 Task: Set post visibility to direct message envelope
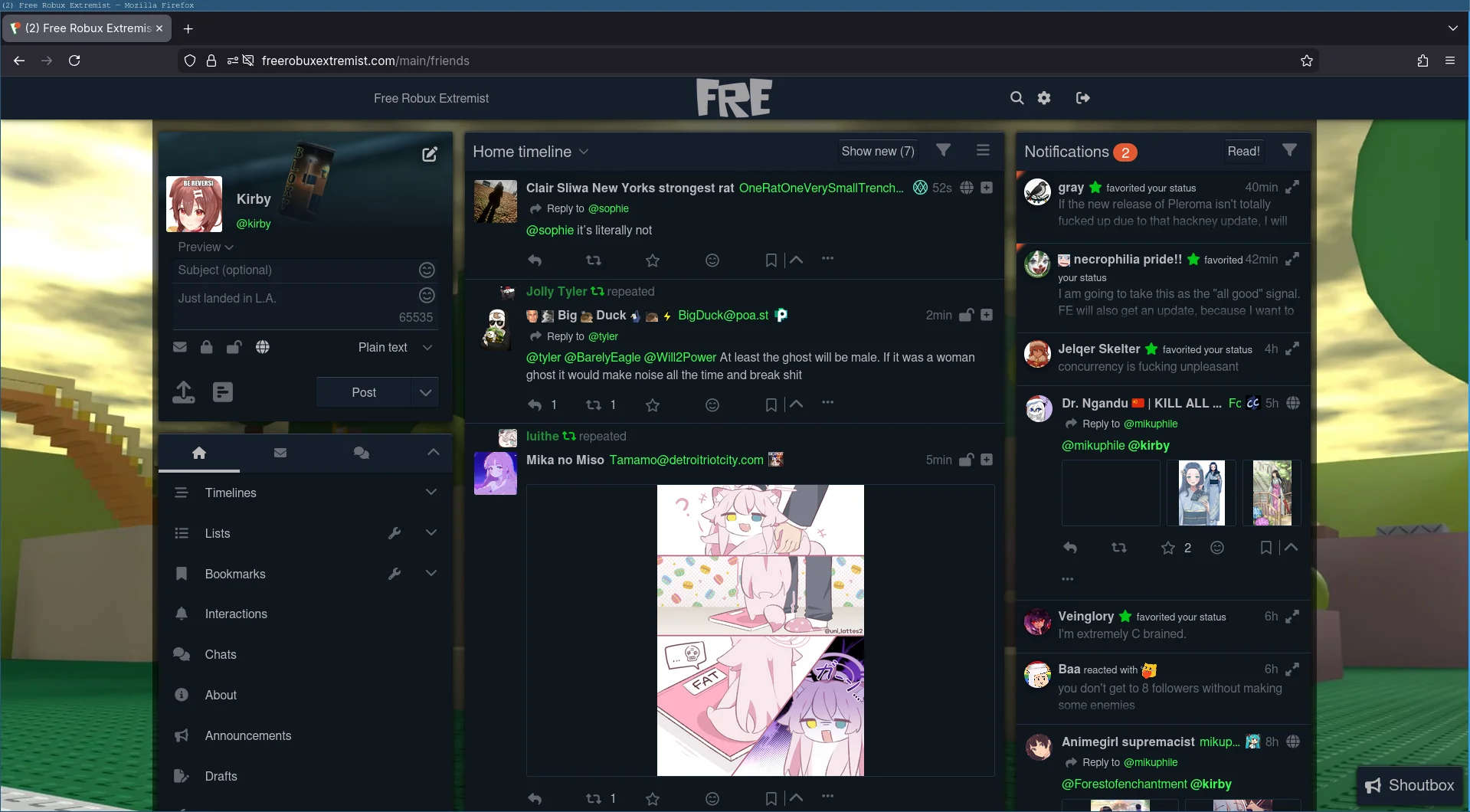click(x=180, y=347)
